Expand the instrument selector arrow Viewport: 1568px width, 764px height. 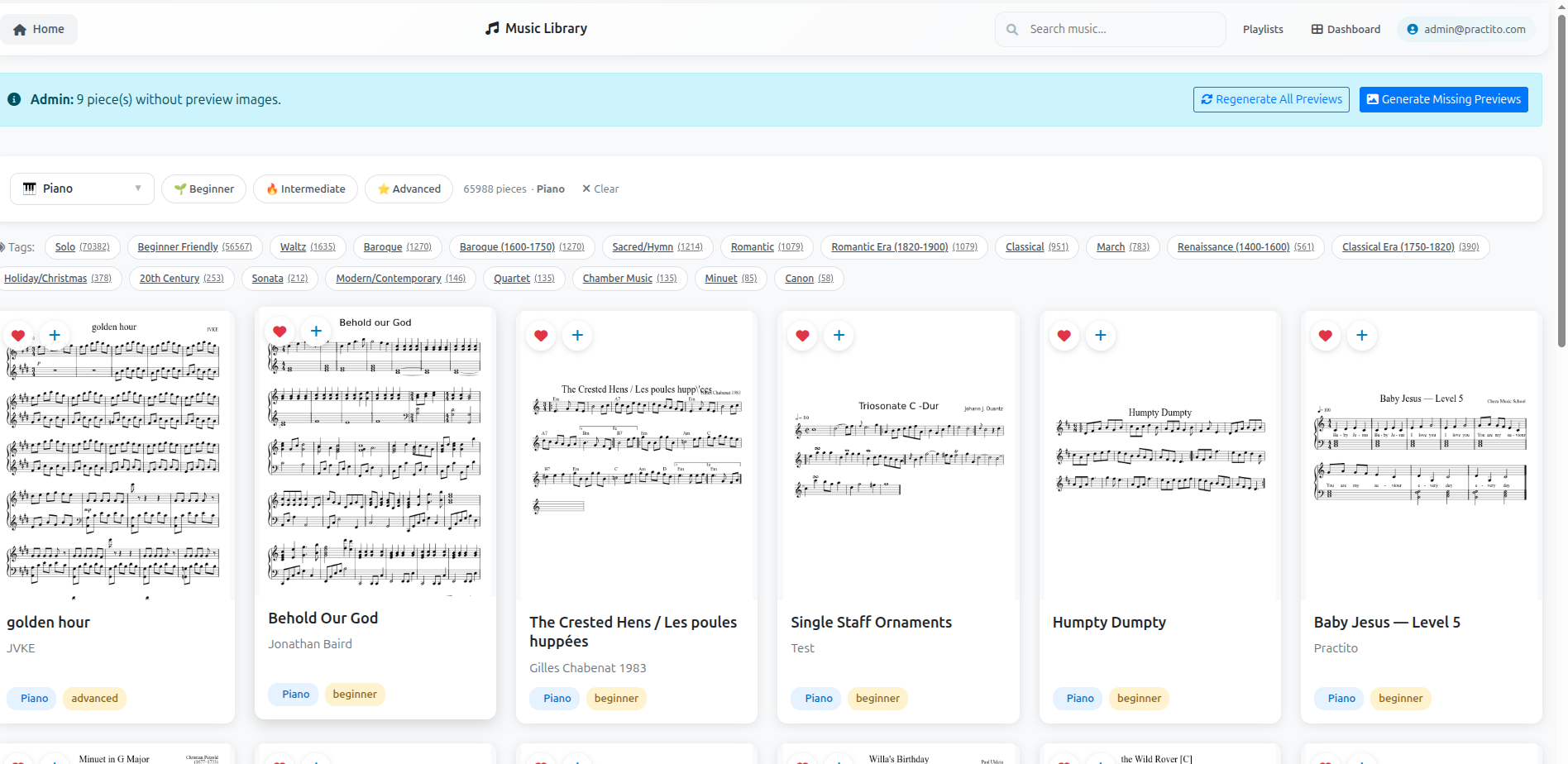tap(138, 189)
